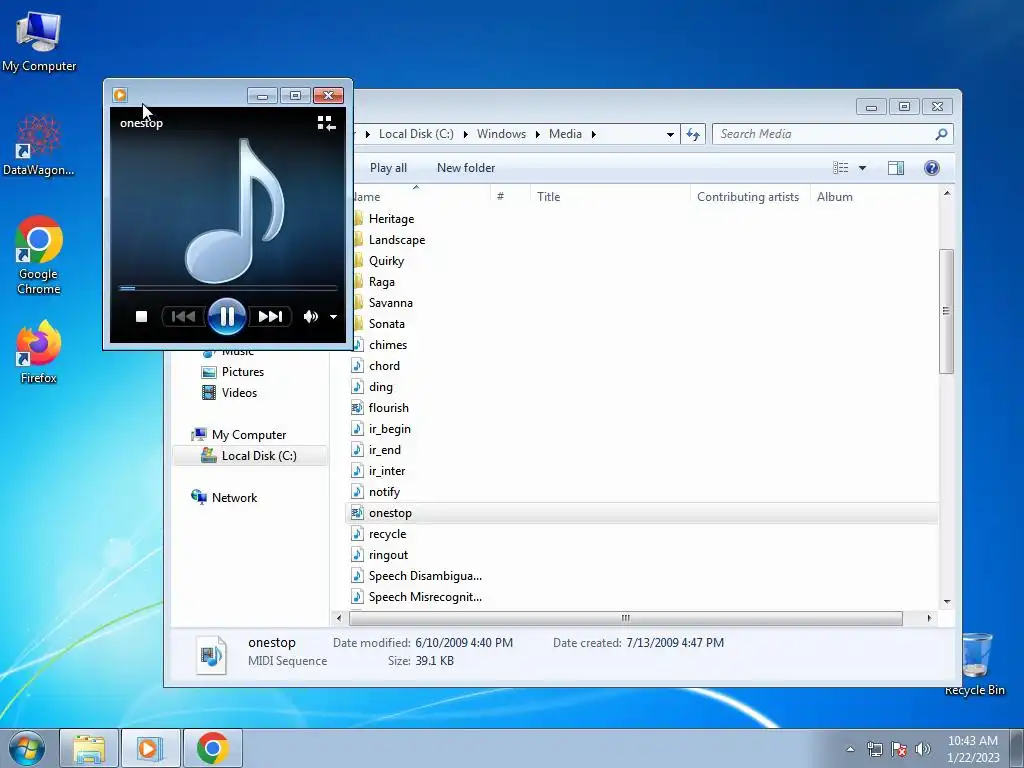1024x768 pixels.
Task: Change view using the views icon
Action: [x=841, y=168]
